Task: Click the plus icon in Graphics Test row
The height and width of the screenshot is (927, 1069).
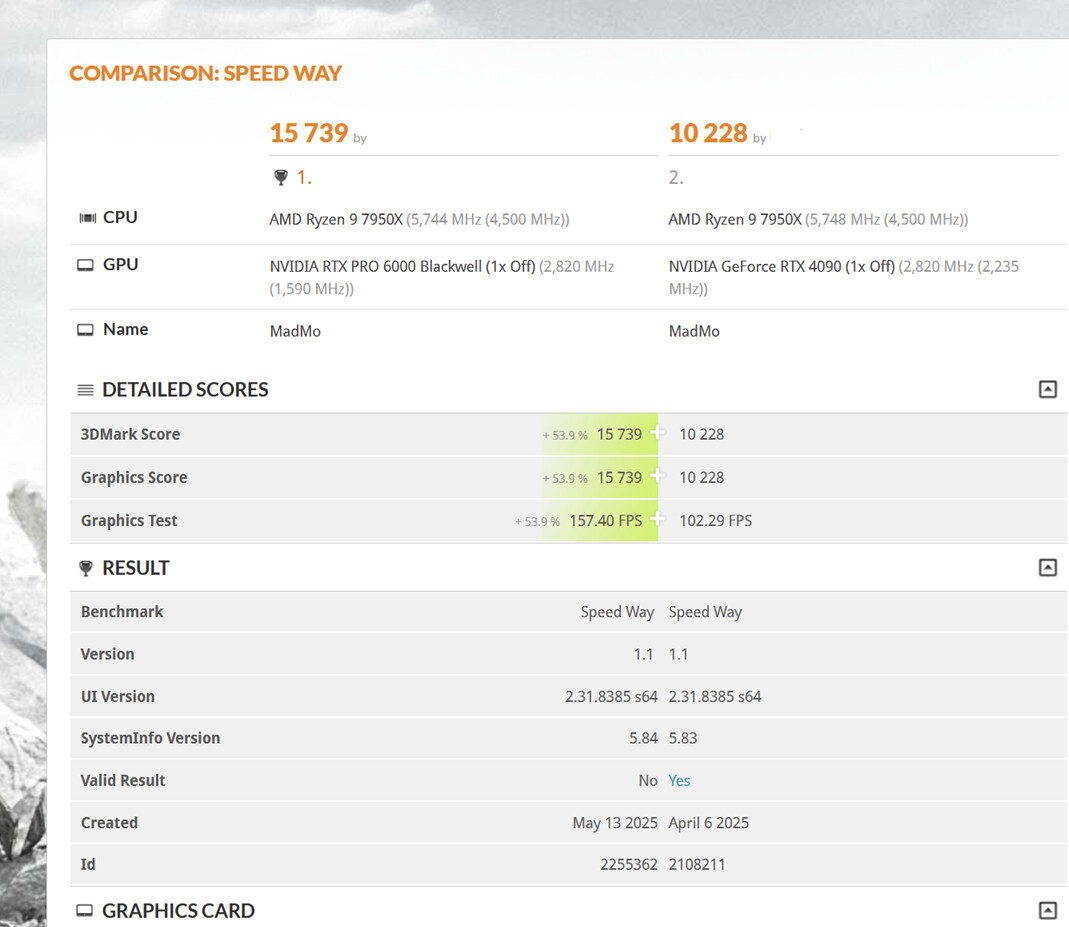Action: click(657, 519)
